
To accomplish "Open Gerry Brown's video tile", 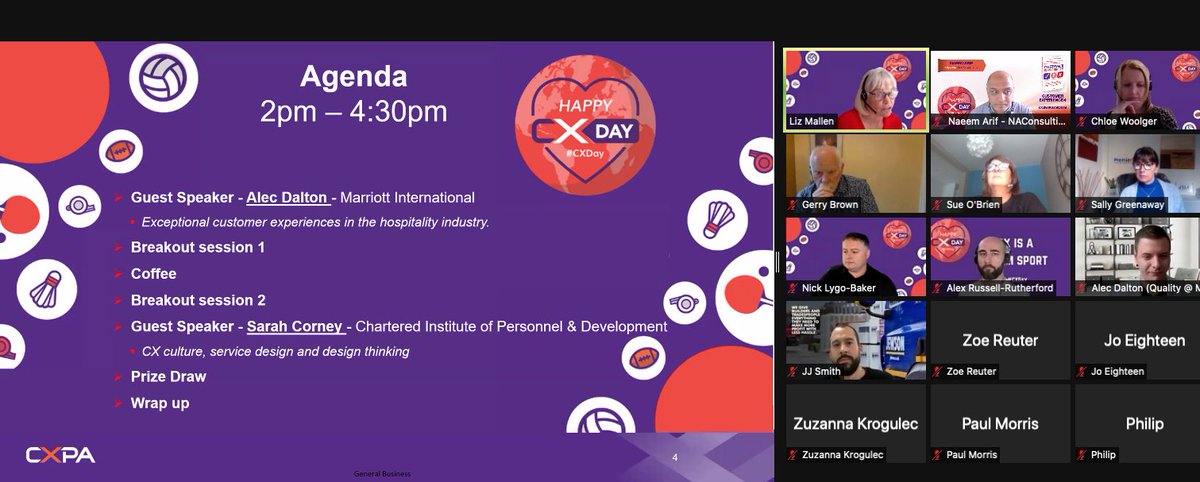I will tap(856, 173).
